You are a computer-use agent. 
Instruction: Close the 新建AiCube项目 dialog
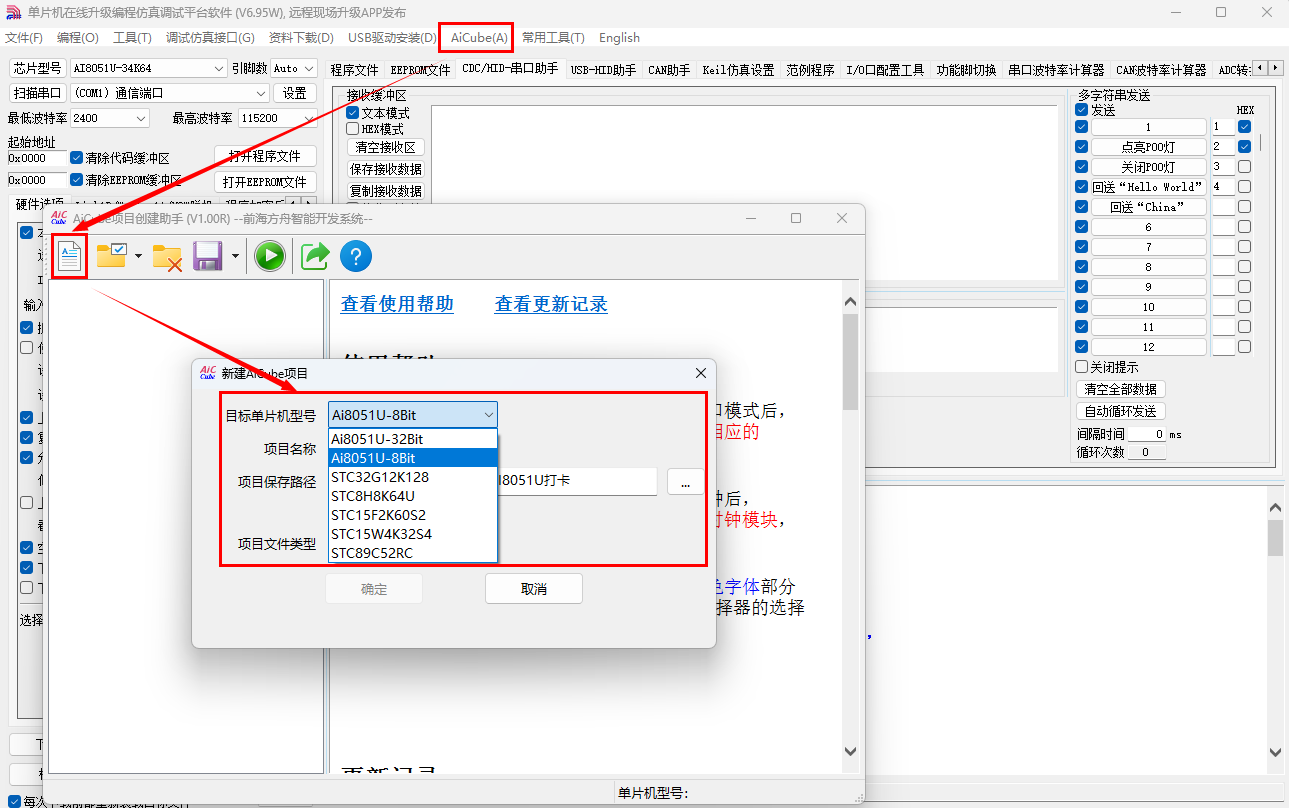tap(701, 373)
